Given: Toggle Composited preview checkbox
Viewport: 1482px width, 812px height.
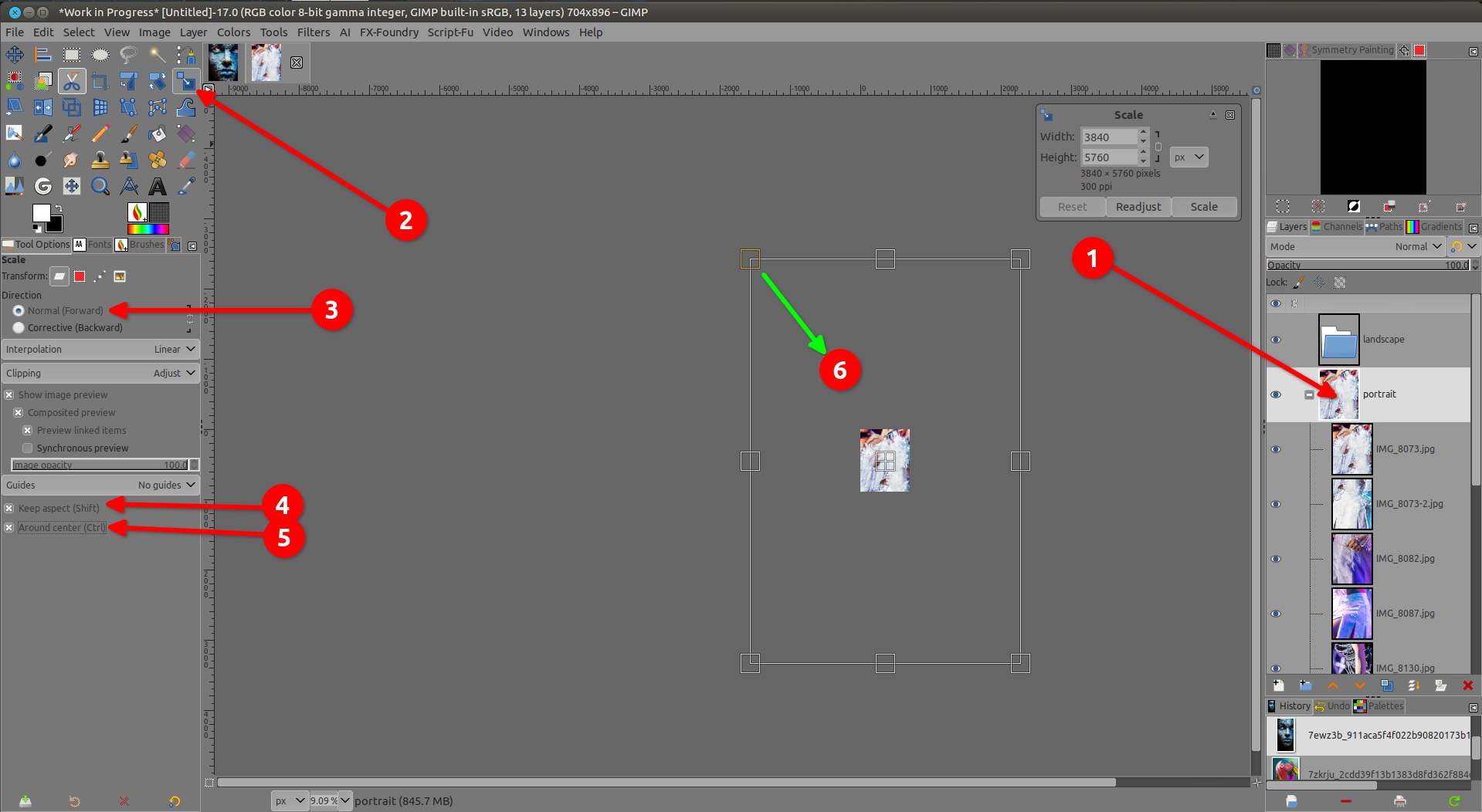Looking at the screenshot, I should 19,412.
